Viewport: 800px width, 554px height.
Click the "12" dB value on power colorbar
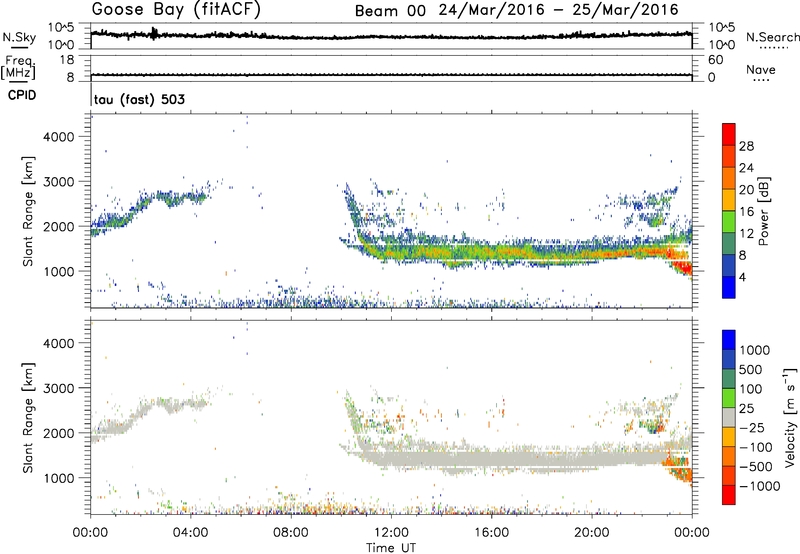[x=746, y=234]
